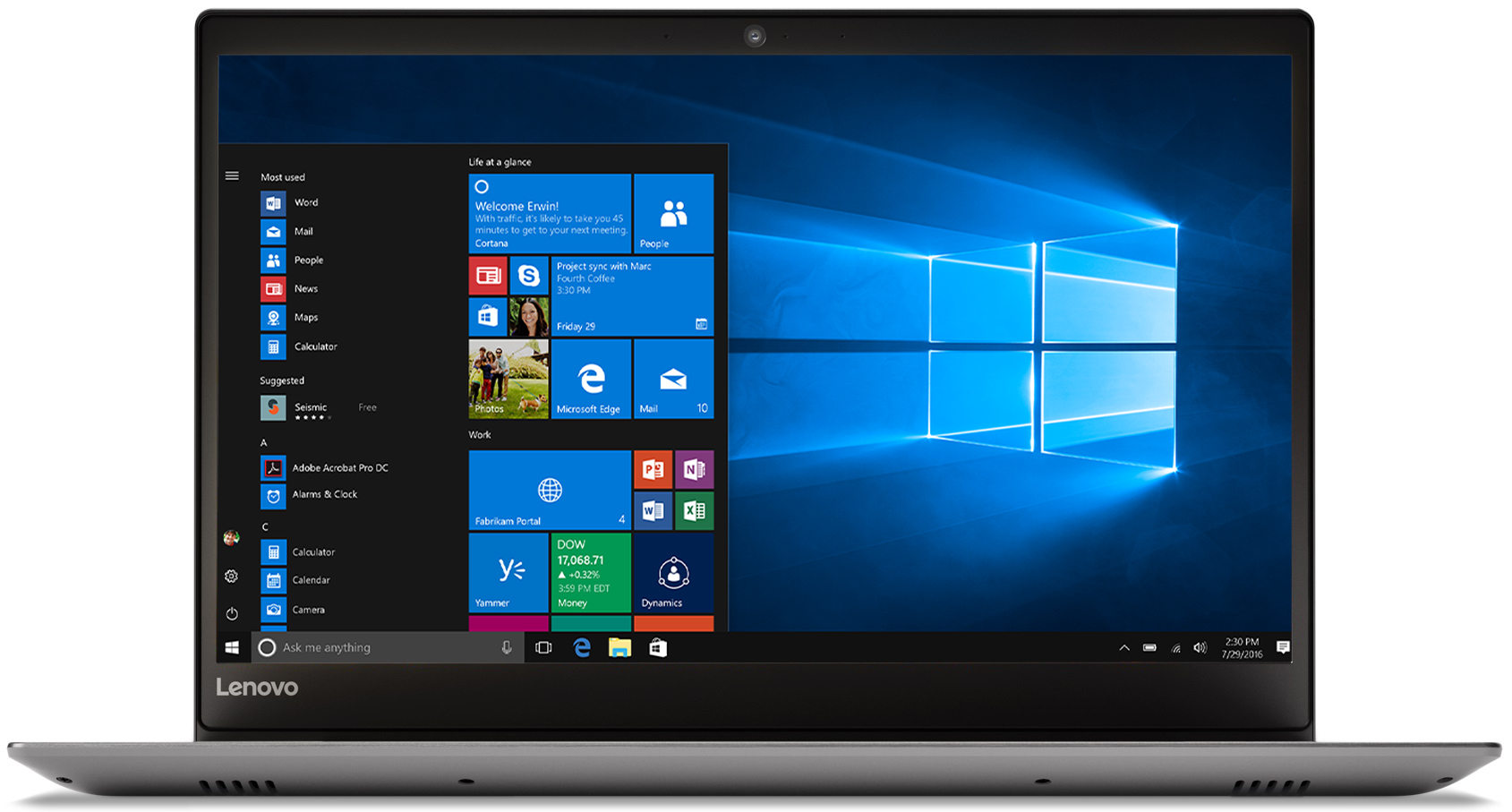Click the Life at a glance header
Screen dimensions: 1512x812
click(x=500, y=162)
